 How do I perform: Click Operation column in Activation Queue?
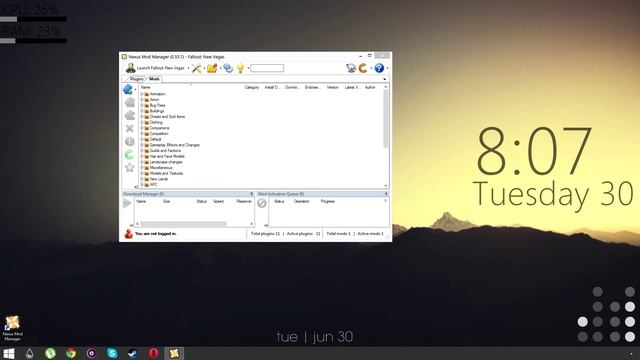[x=302, y=201]
